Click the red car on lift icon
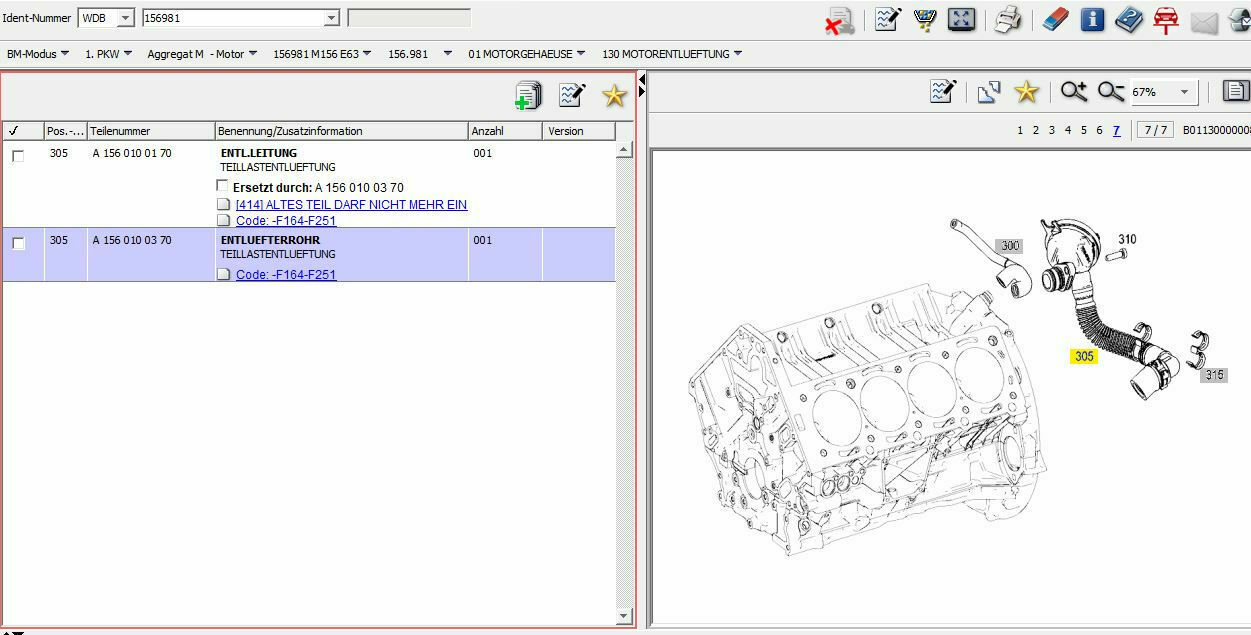 point(1165,19)
